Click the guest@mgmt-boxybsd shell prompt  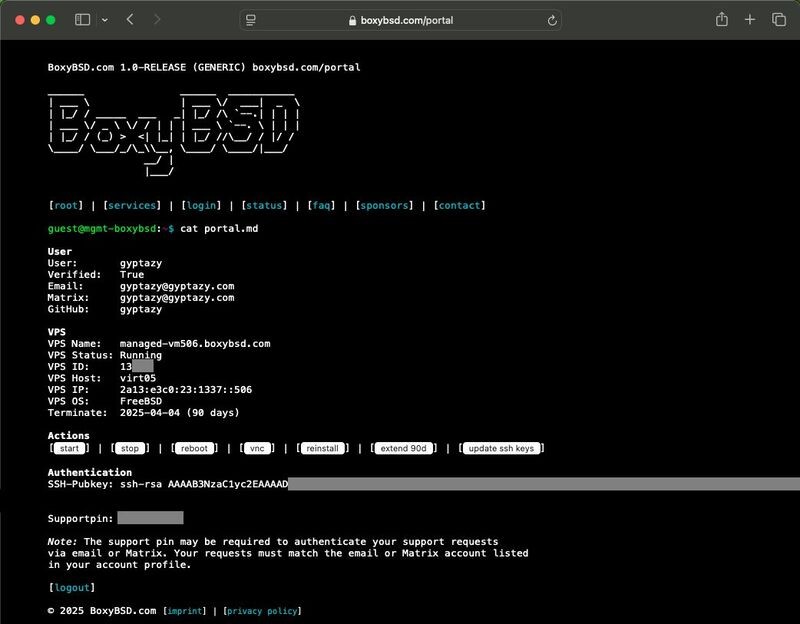(111, 229)
